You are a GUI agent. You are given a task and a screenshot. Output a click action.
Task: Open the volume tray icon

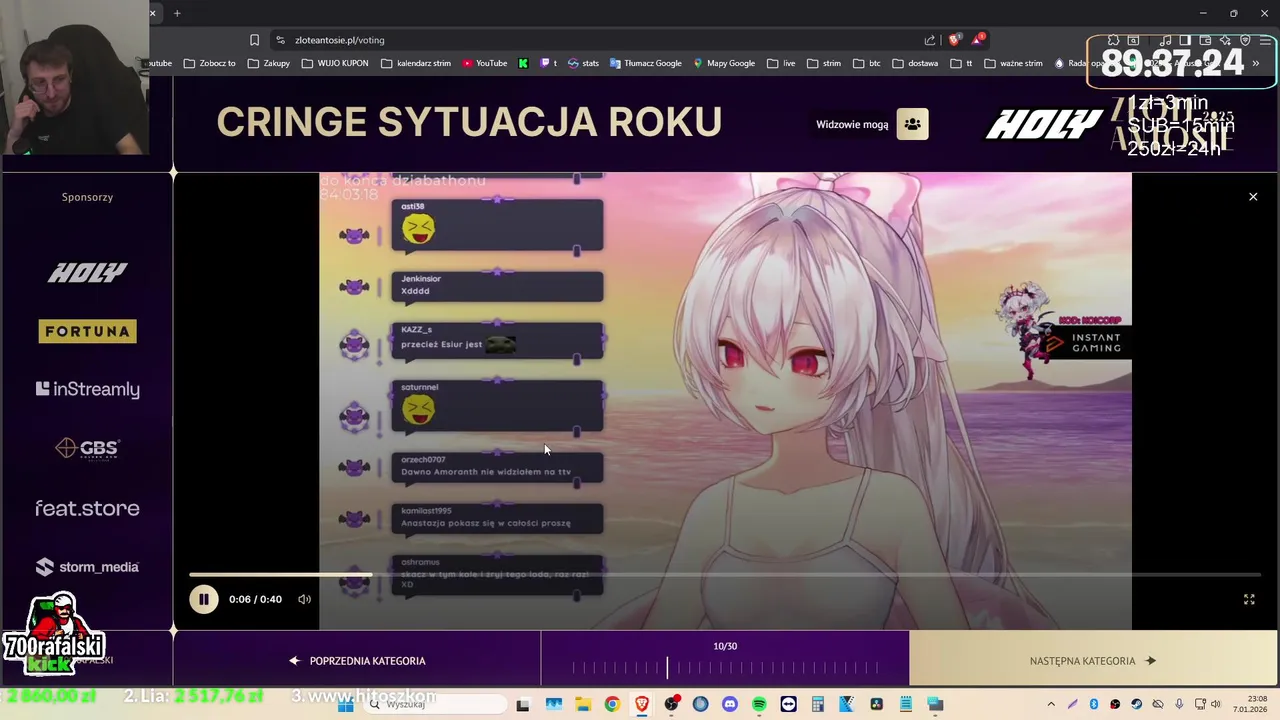[1215, 705]
